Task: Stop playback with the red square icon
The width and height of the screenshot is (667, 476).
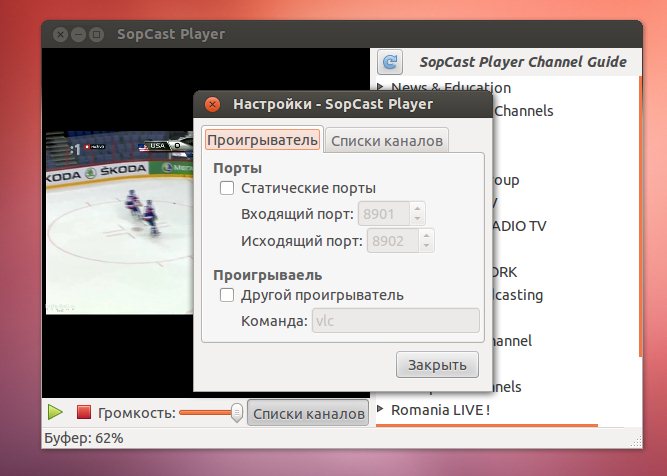Action: 84,412
